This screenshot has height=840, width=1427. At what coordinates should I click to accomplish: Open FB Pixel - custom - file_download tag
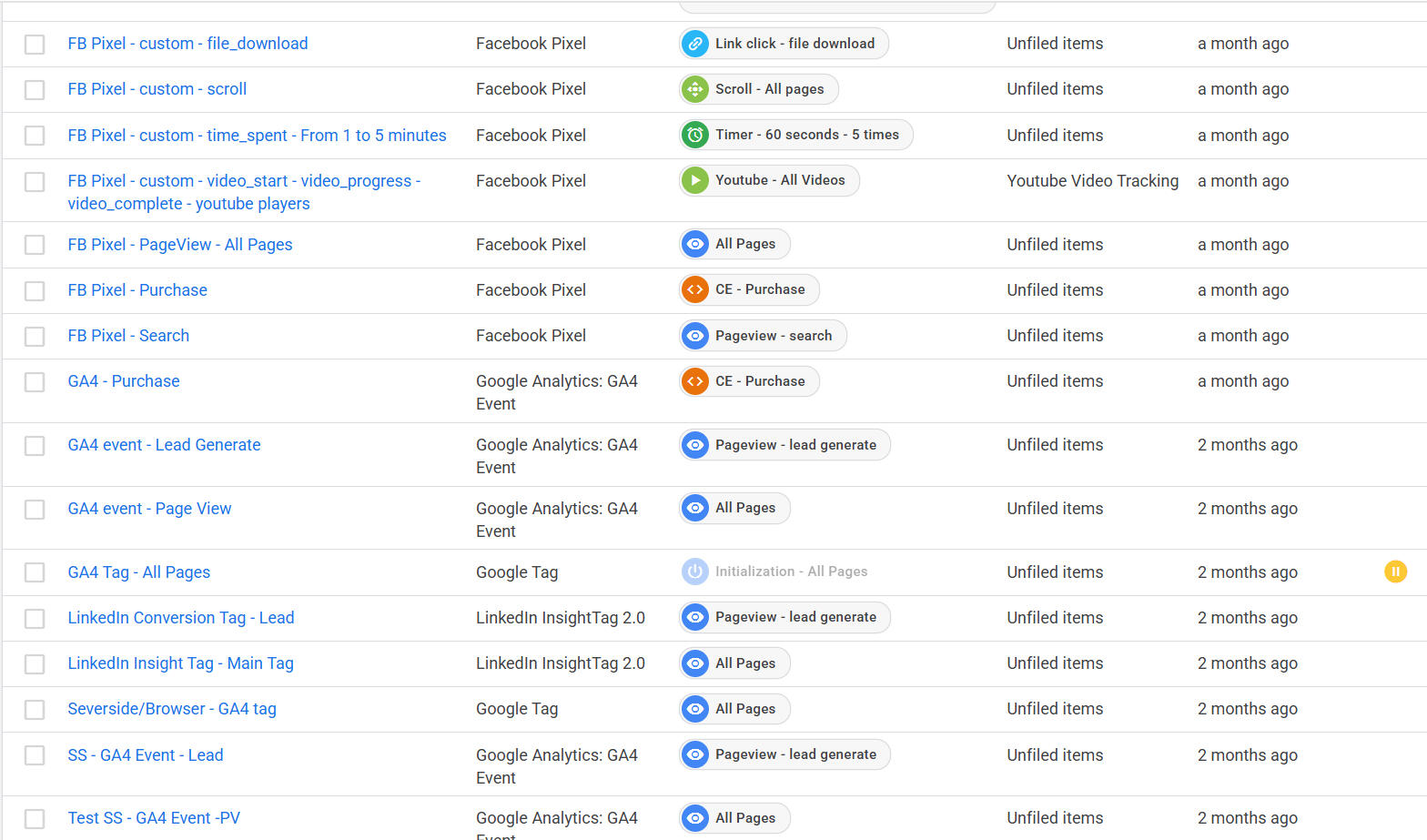click(x=187, y=44)
